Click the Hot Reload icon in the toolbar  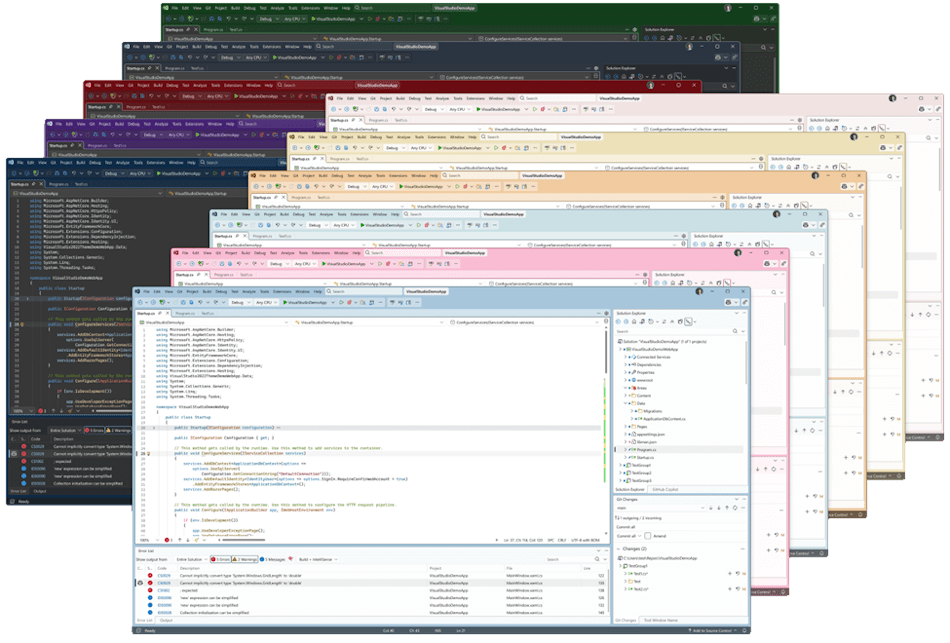[x=349, y=302]
